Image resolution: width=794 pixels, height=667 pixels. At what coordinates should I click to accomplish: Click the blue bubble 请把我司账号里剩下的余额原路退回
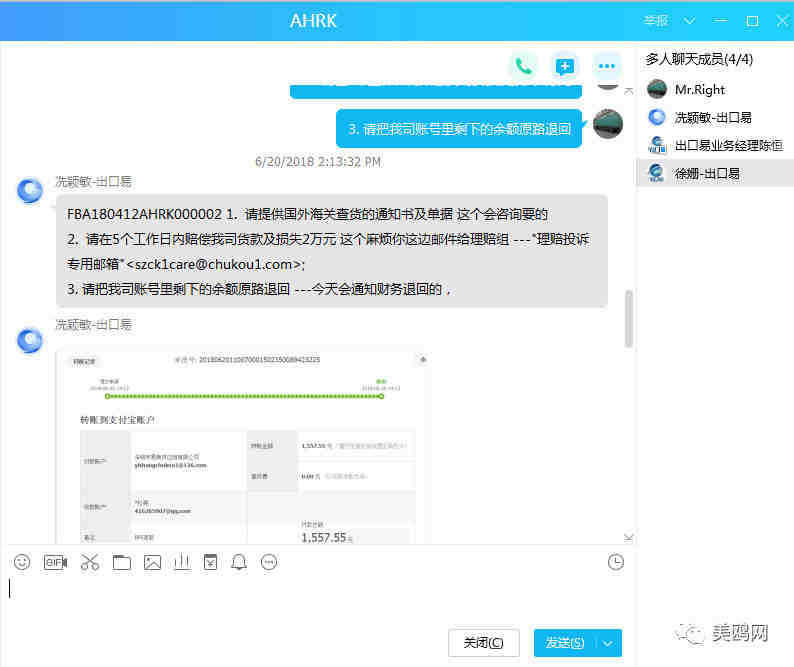click(459, 129)
